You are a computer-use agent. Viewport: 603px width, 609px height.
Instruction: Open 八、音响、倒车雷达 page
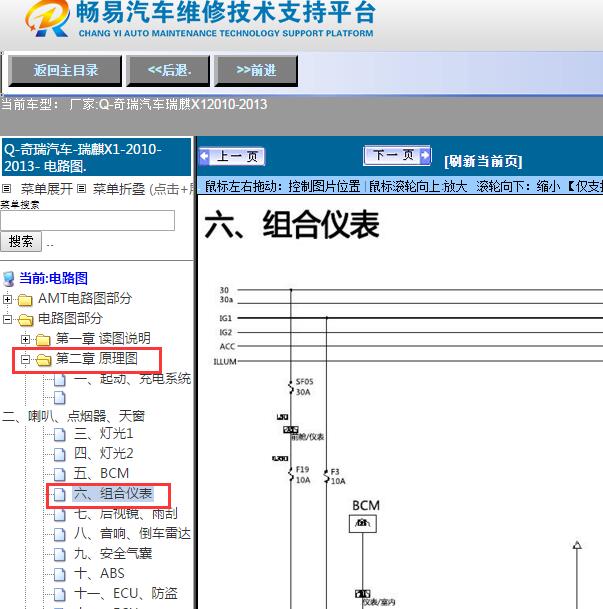(132, 533)
